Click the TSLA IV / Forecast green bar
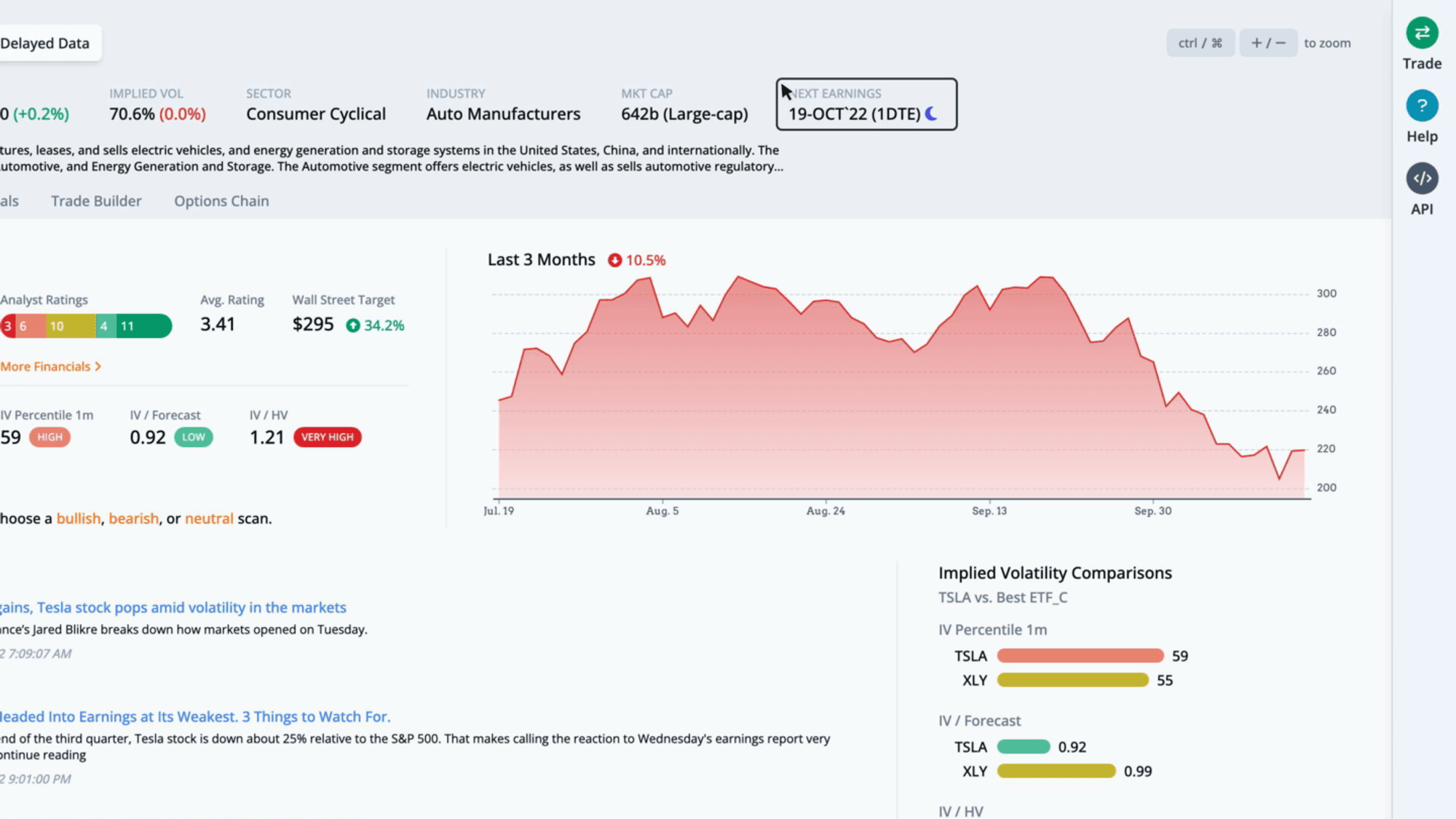1456x819 pixels. pyautogui.click(x=1024, y=747)
